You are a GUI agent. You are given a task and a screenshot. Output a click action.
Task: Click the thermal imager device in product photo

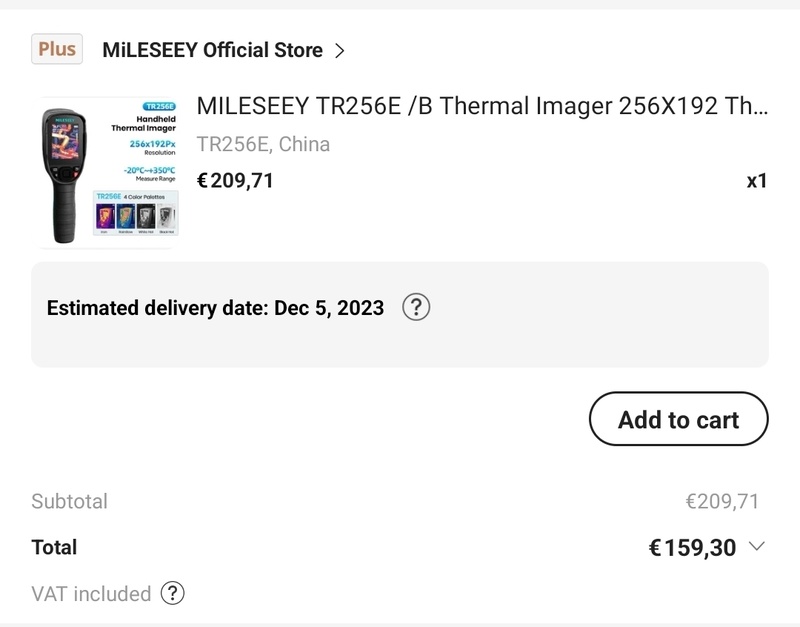tap(64, 168)
